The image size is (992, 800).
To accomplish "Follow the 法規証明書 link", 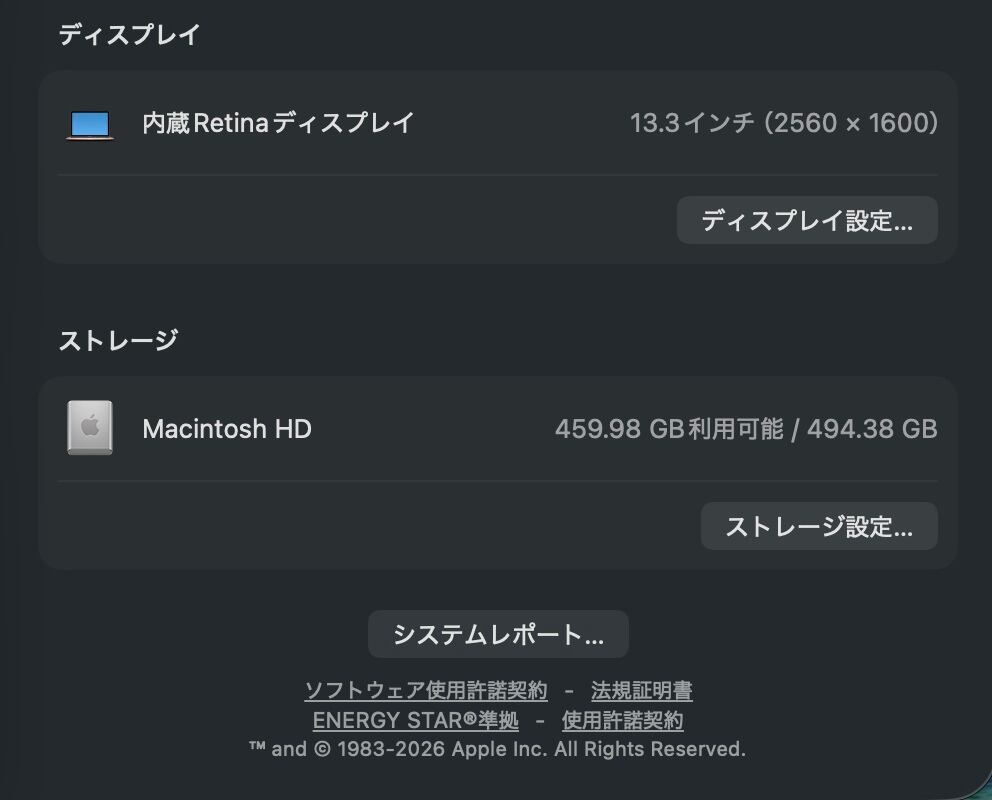I will (x=641, y=691).
